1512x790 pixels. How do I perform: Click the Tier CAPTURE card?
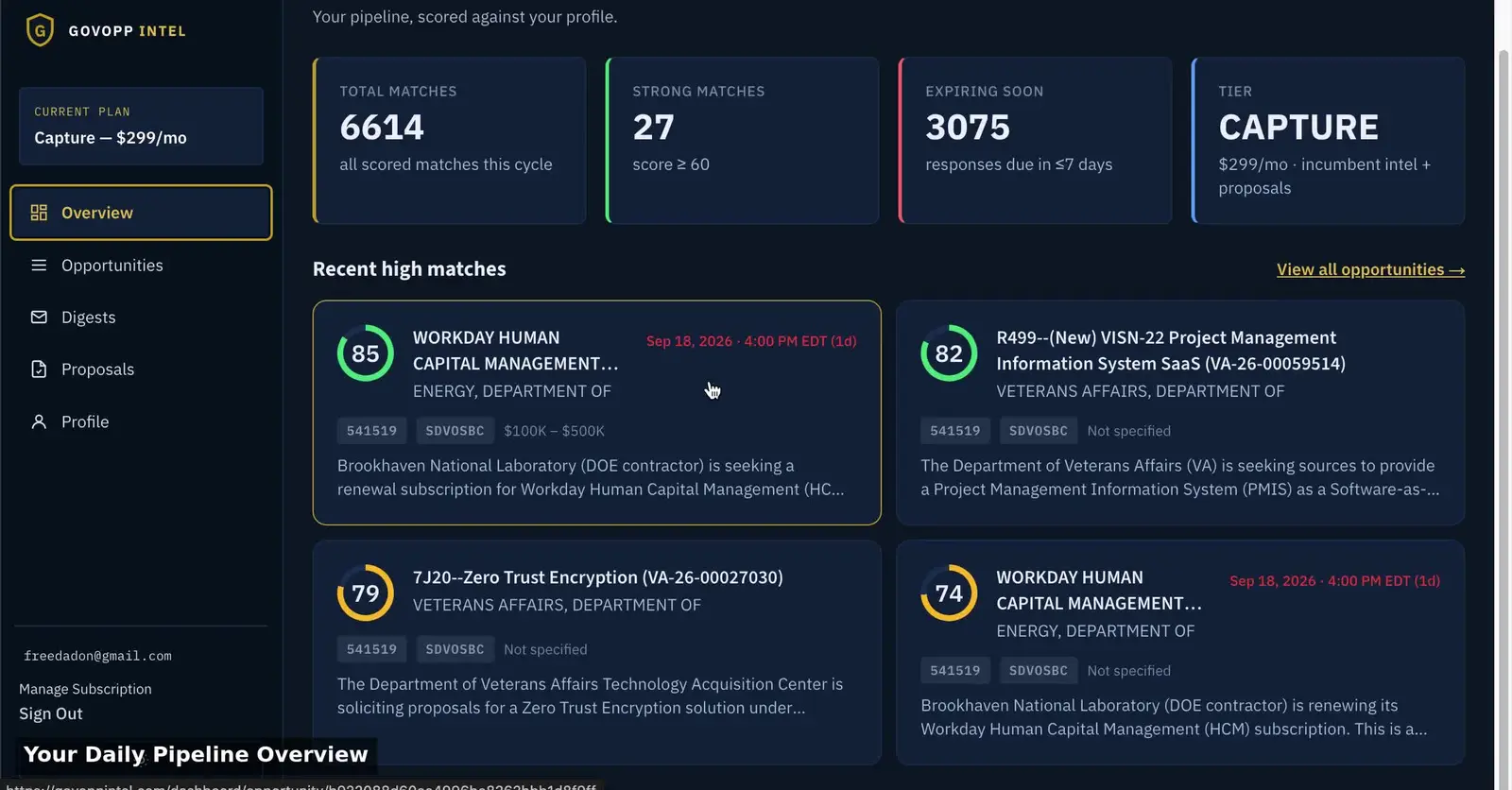[x=1329, y=140]
